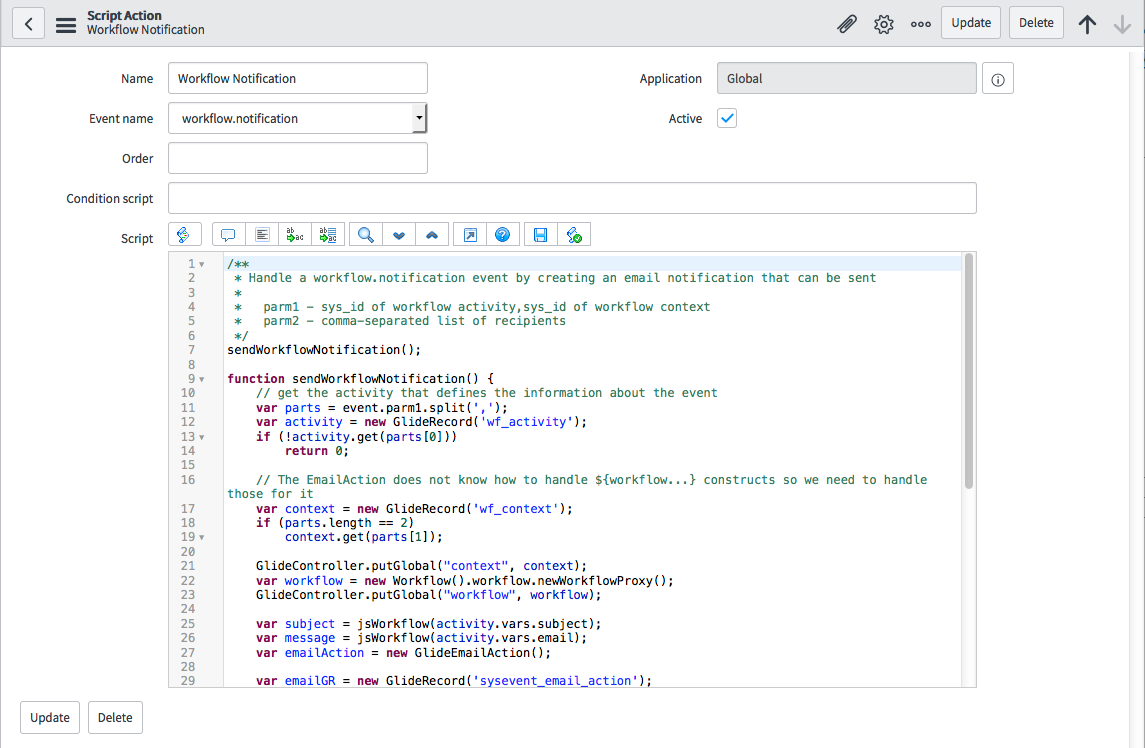Click into the Order field

(x=298, y=158)
